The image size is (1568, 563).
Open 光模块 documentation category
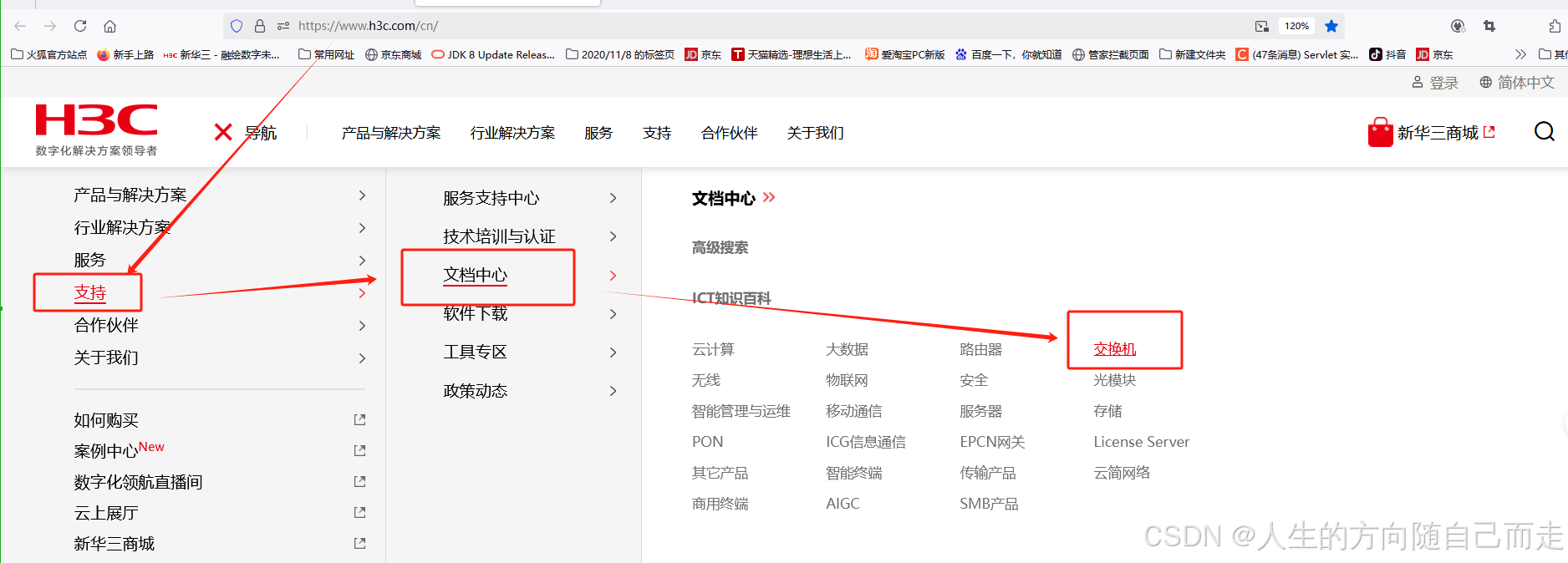coord(1115,380)
